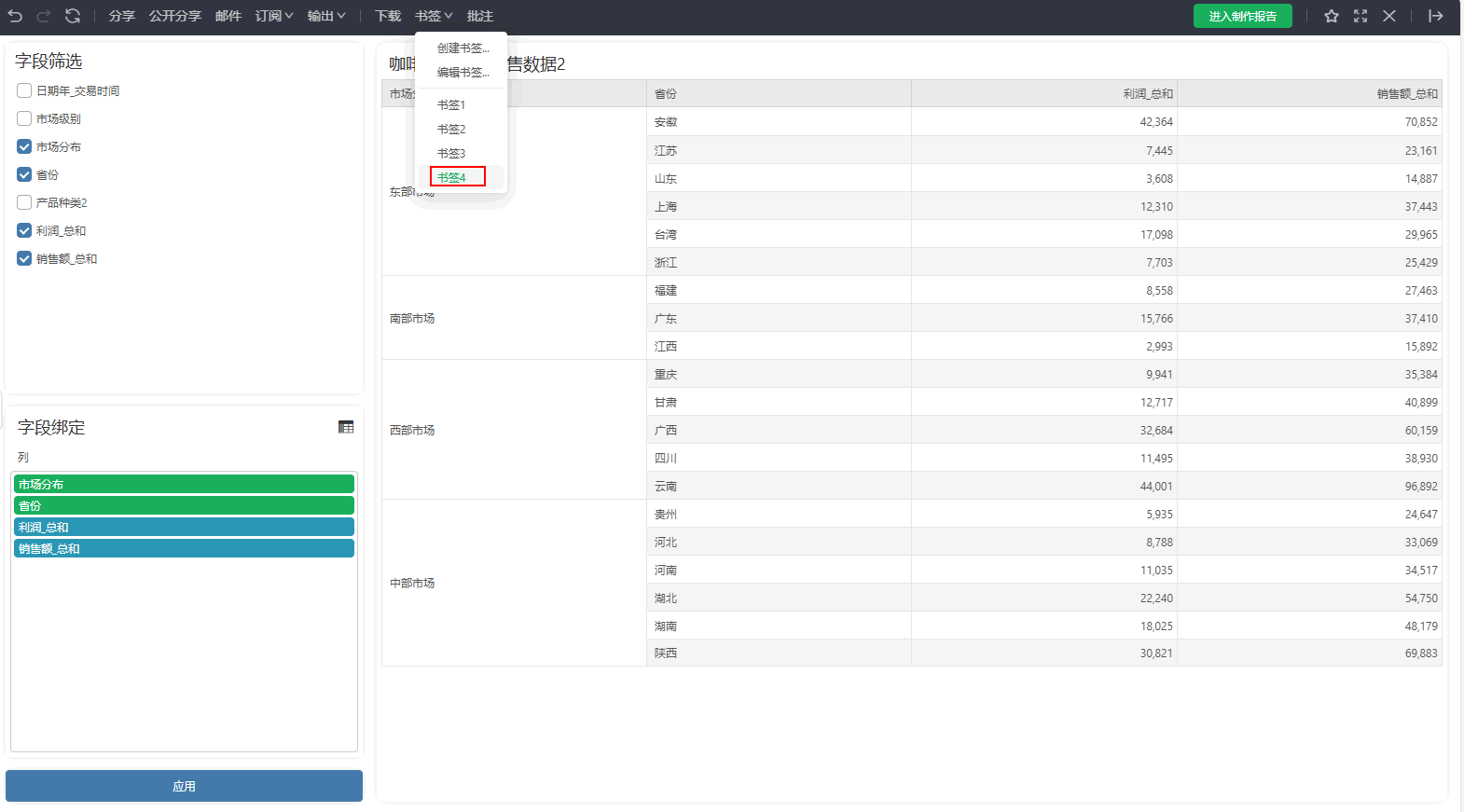The height and width of the screenshot is (812, 1464).
Task: Toggle fullscreen expand icon
Action: click(x=1360, y=16)
